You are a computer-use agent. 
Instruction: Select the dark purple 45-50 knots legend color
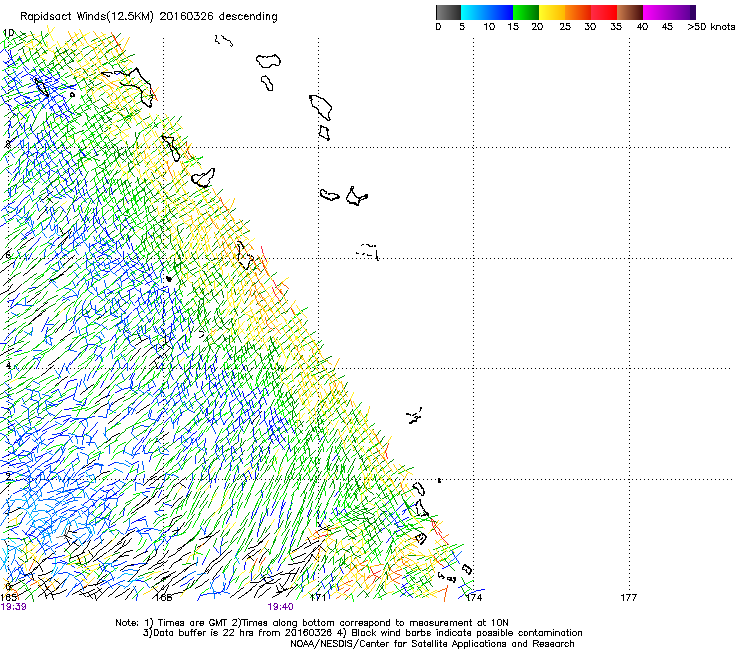pos(682,12)
